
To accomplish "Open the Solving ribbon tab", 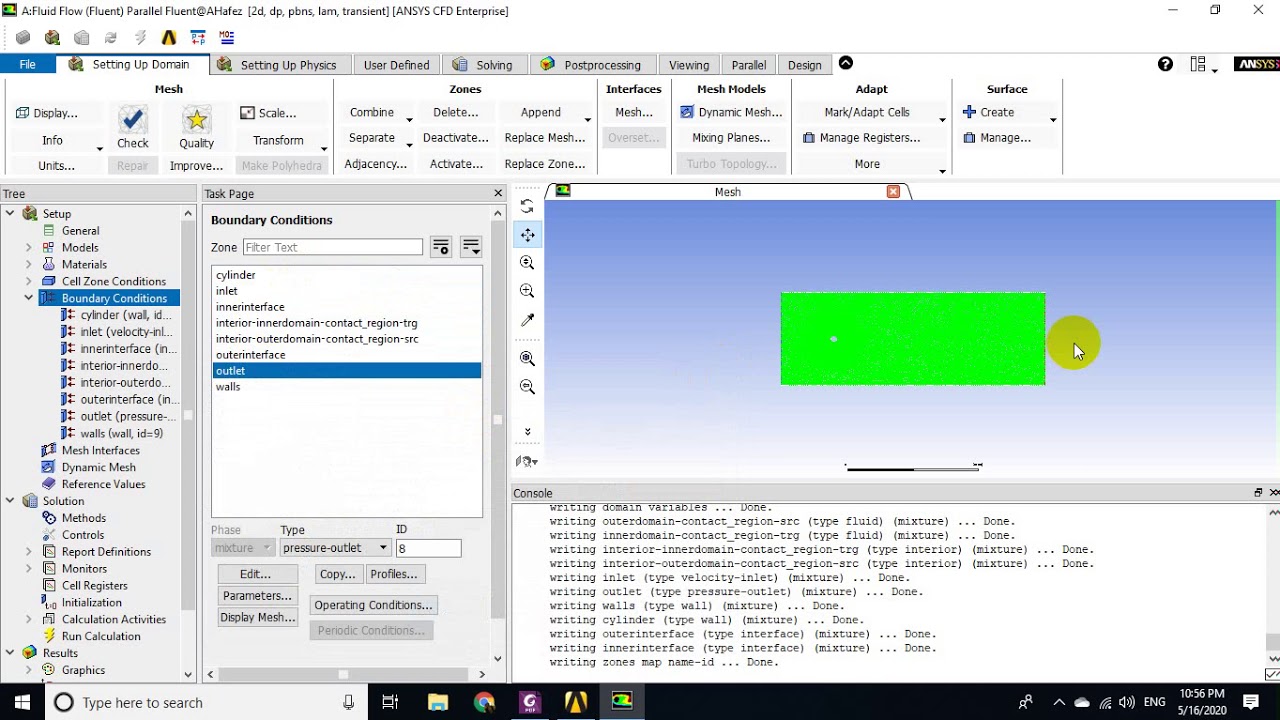I will [483, 65].
